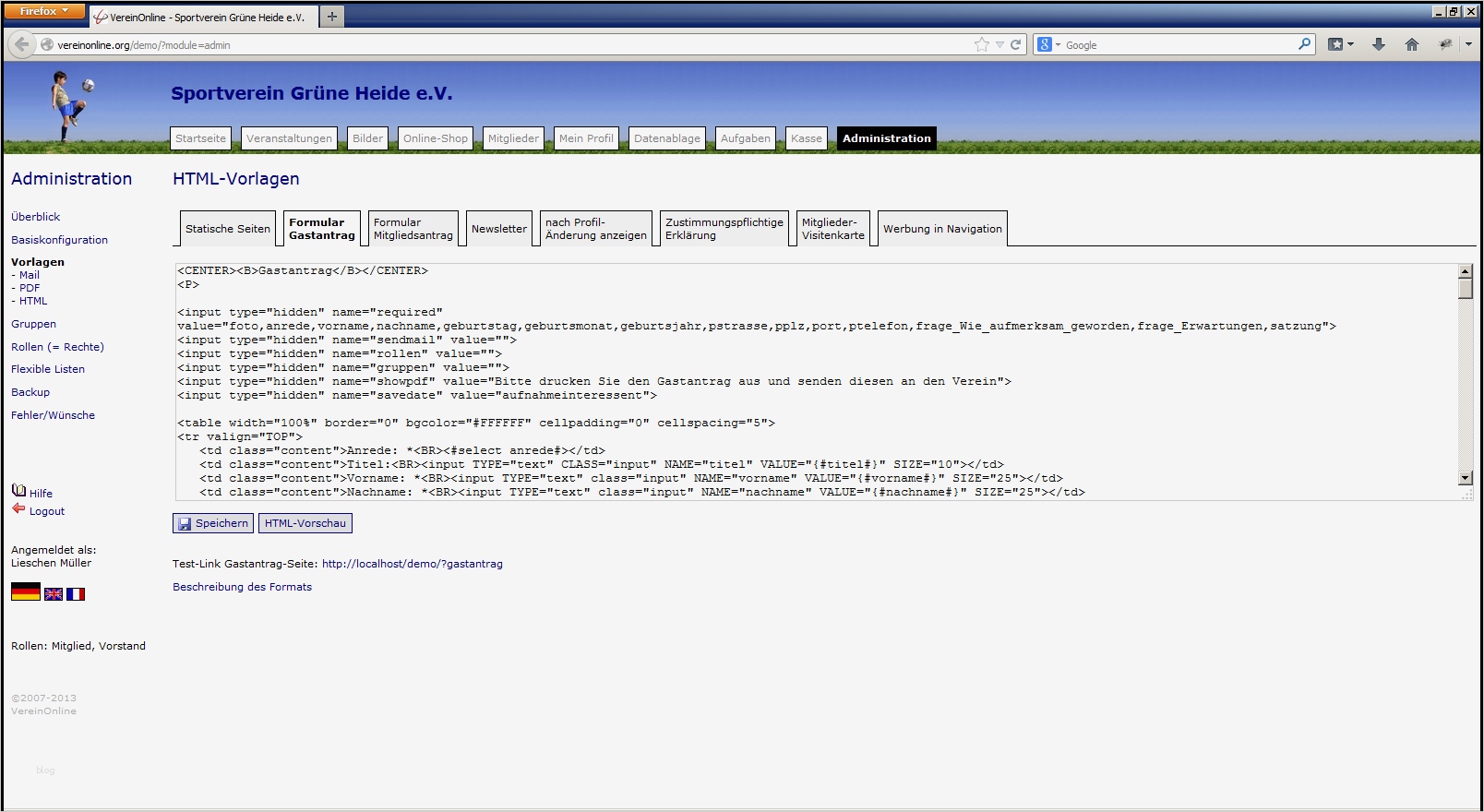Screen dimensions: 1484x812
Task: Open Fehler/Wünsche in sidebar
Action: 54,415
